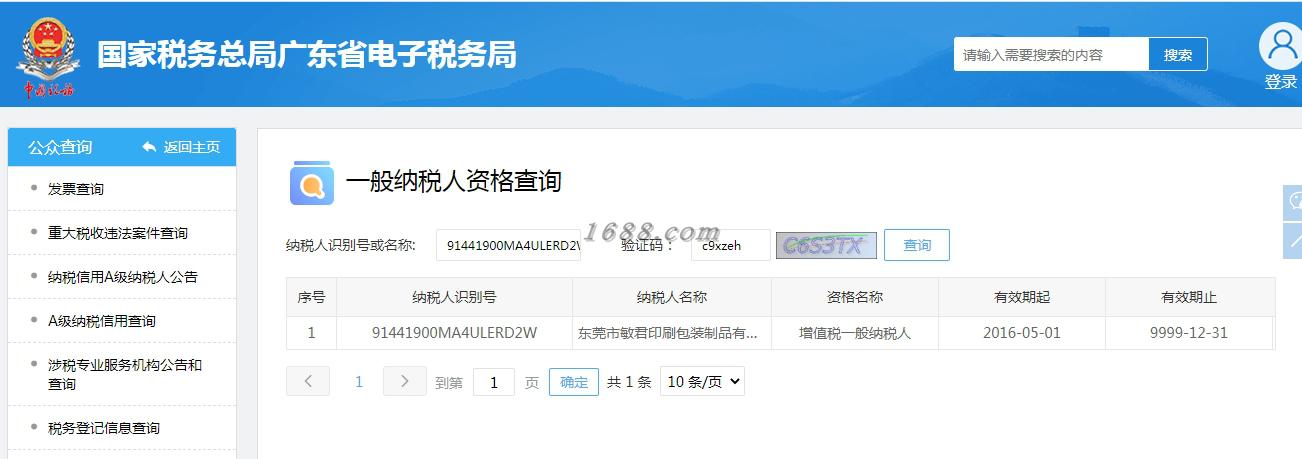Click the return arrow icon for 返回主页

tap(149, 147)
